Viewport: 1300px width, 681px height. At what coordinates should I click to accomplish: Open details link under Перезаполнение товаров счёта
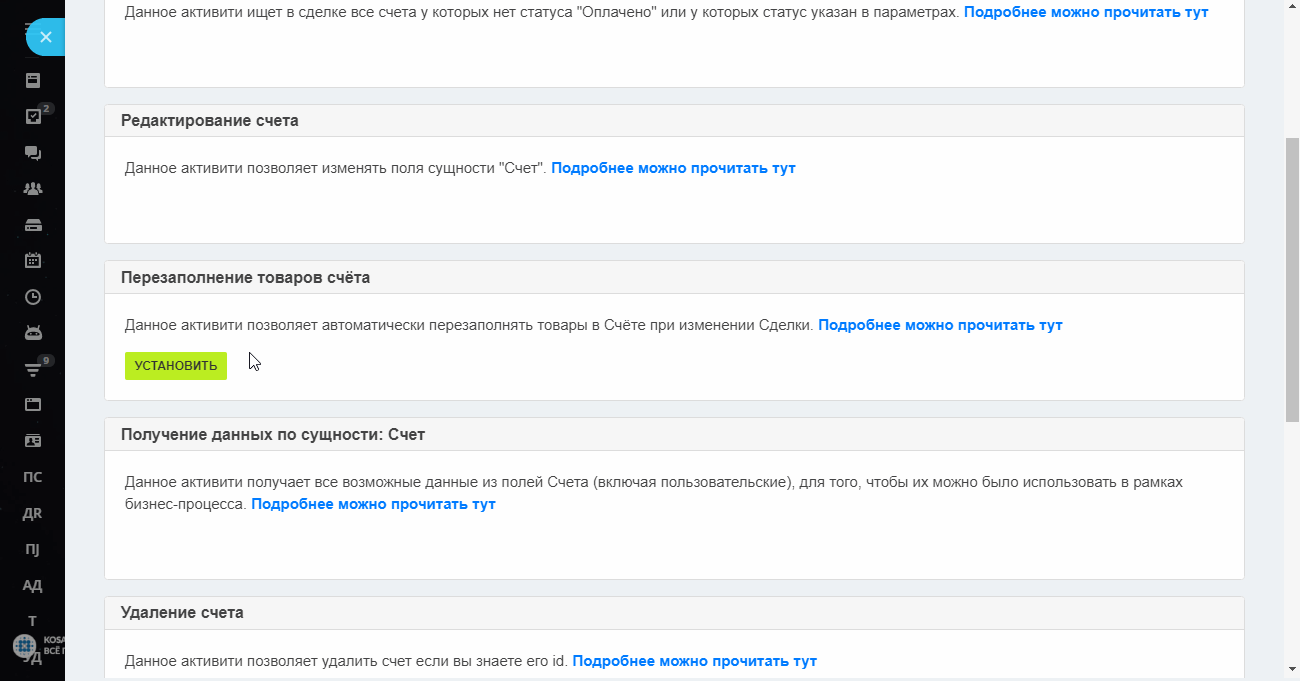click(940, 325)
